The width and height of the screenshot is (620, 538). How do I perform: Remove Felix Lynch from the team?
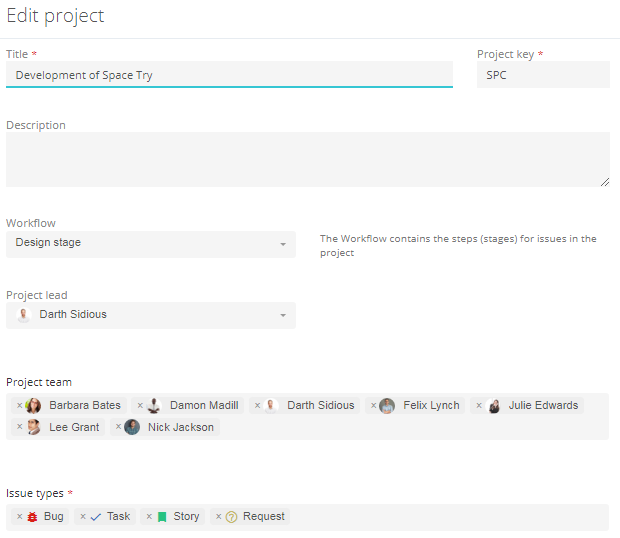(373, 406)
